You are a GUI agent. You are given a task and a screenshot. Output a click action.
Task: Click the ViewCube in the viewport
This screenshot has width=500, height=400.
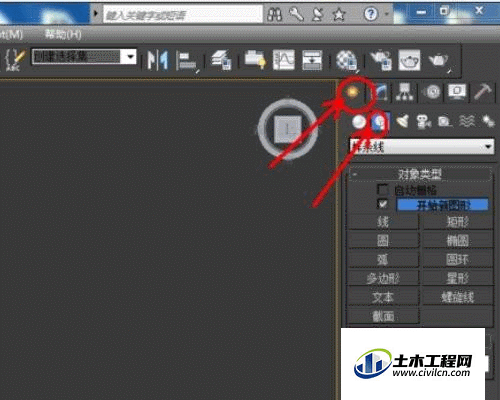click(288, 128)
